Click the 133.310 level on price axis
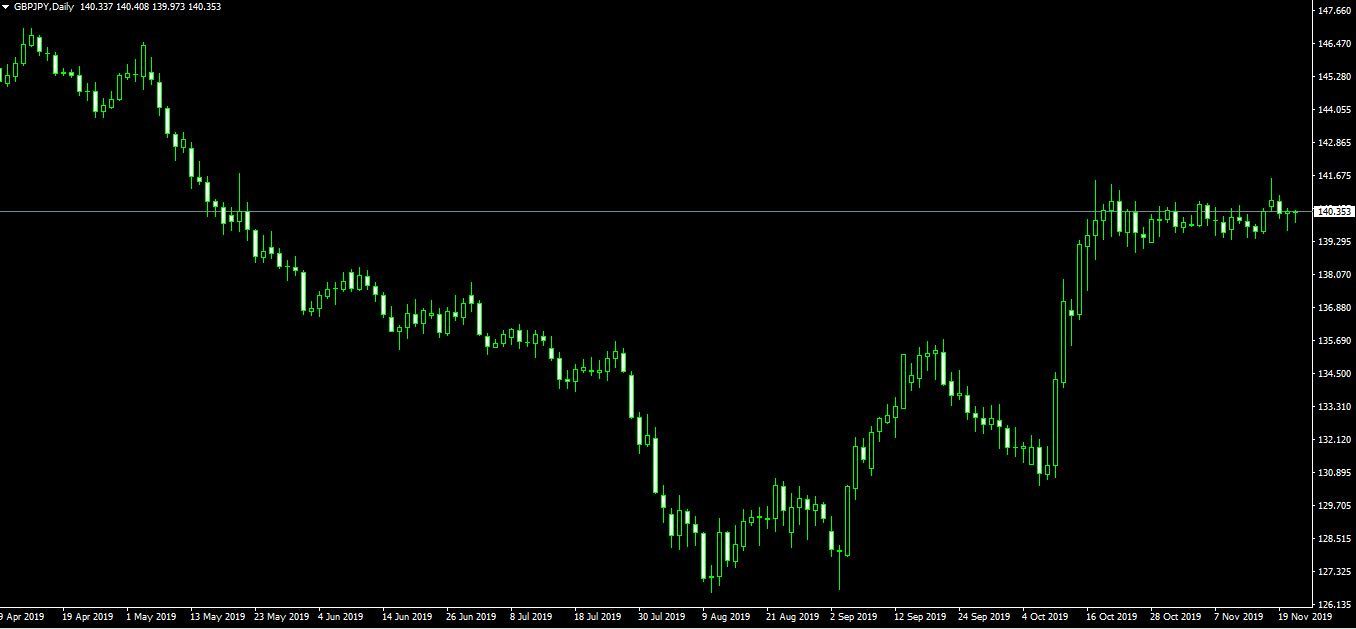 [1335, 407]
